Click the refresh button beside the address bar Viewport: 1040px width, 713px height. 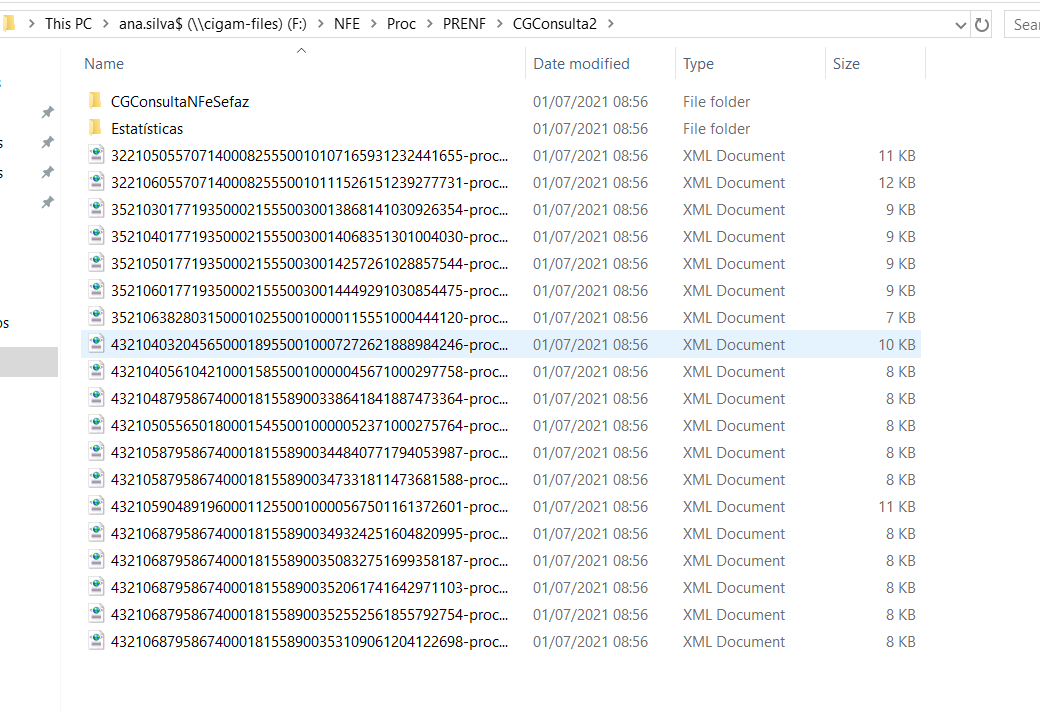pos(982,25)
